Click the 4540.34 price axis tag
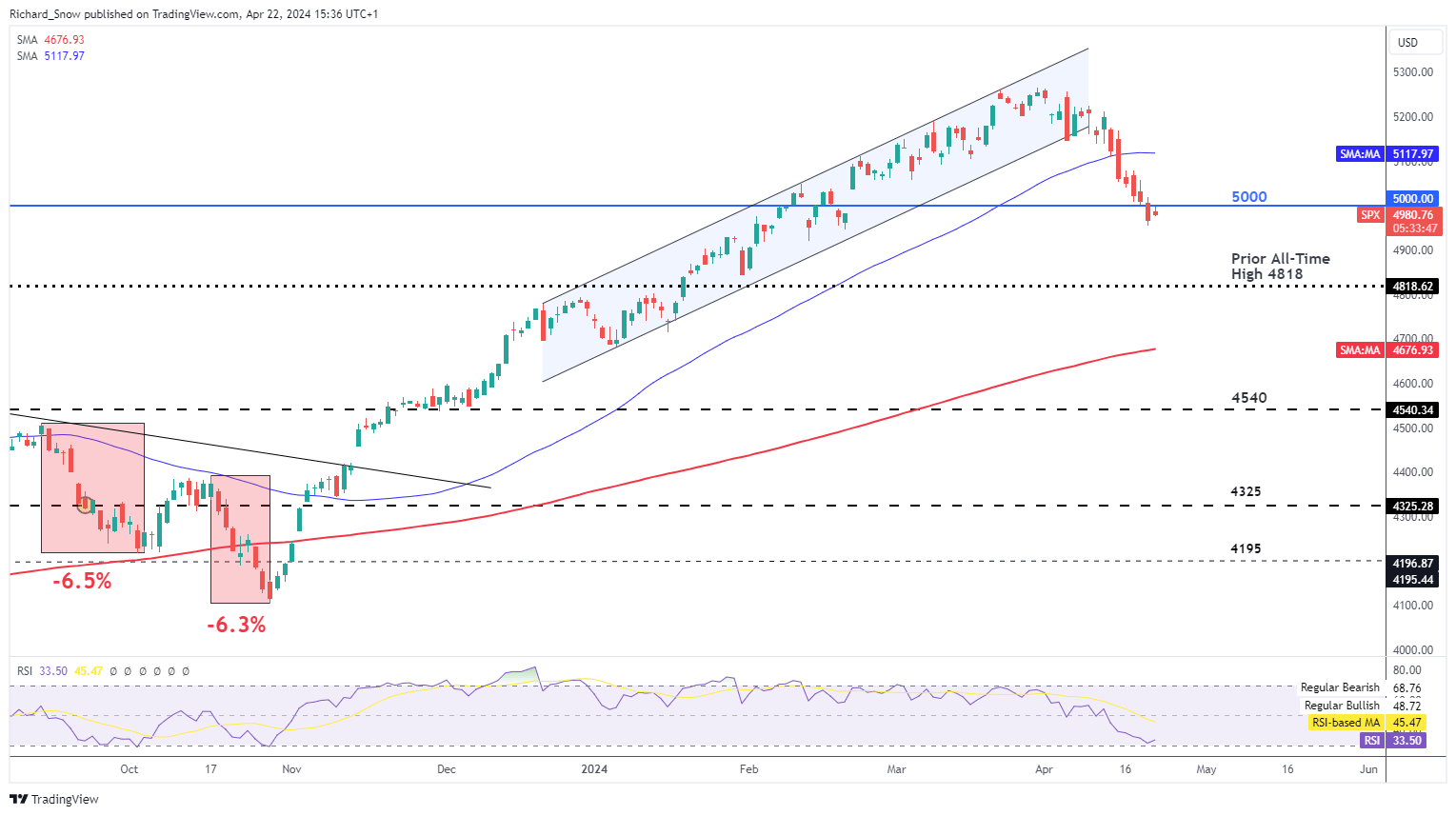 (x=1413, y=410)
